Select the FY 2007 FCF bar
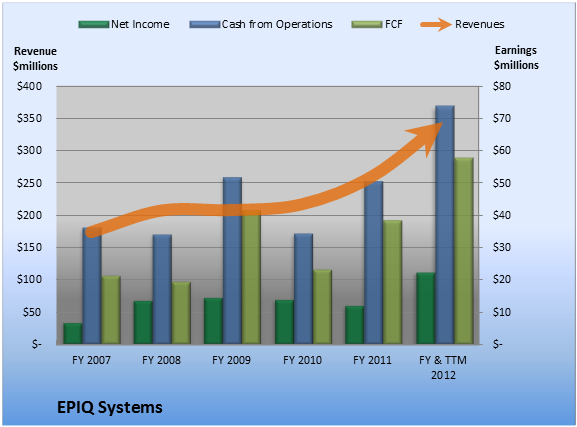This screenshot has width=577, height=427. [111, 310]
